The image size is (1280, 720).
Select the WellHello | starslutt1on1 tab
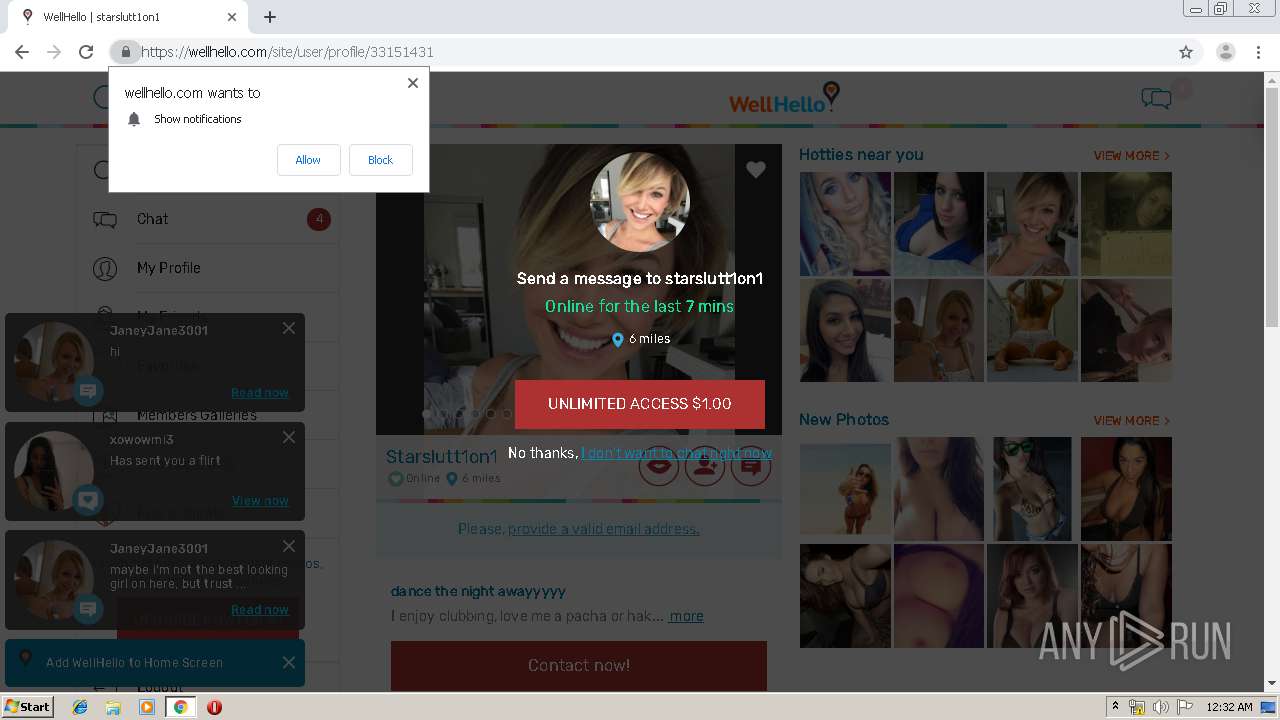point(128,17)
